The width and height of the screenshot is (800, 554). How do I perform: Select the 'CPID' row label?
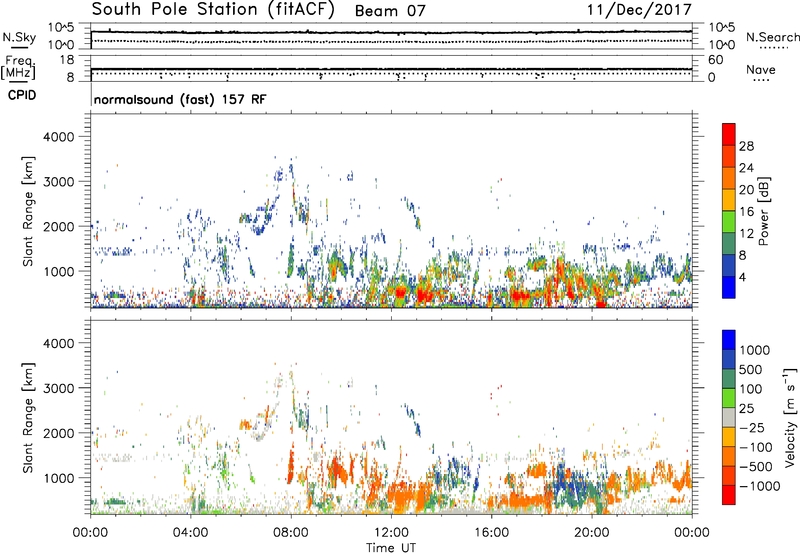click(x=22, y=95)
